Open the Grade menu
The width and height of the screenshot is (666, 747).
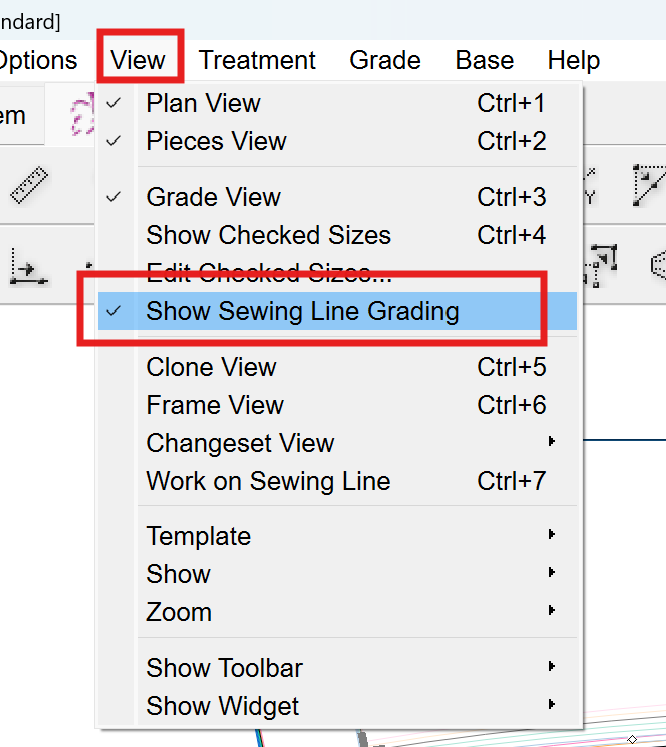(x=384, y=60)
